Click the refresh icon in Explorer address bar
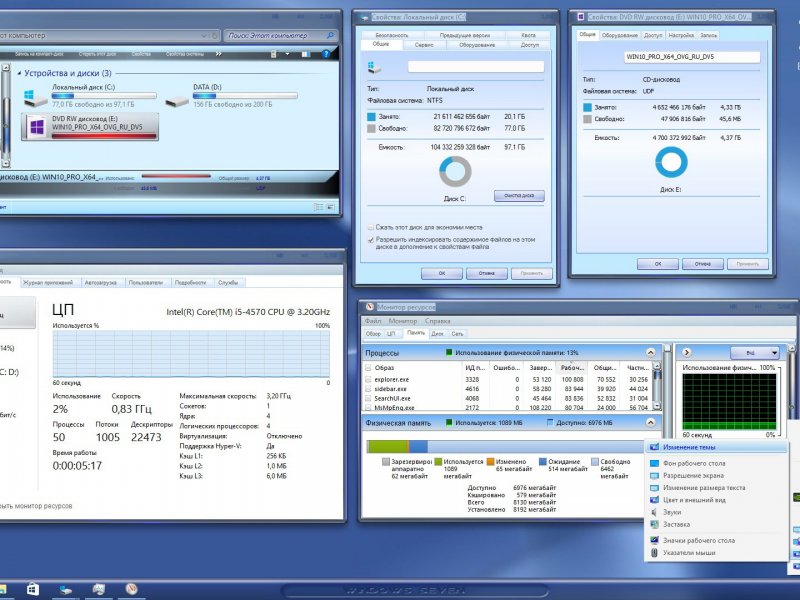 [x=215, y=36]
